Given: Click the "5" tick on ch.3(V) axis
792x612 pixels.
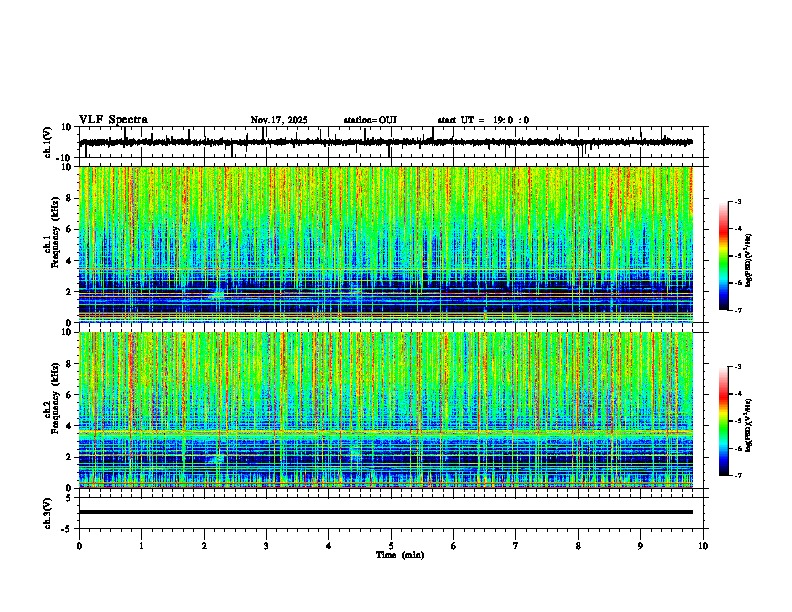Looking at the screenshot, I should pyautogui.click(x=69, y=498).
